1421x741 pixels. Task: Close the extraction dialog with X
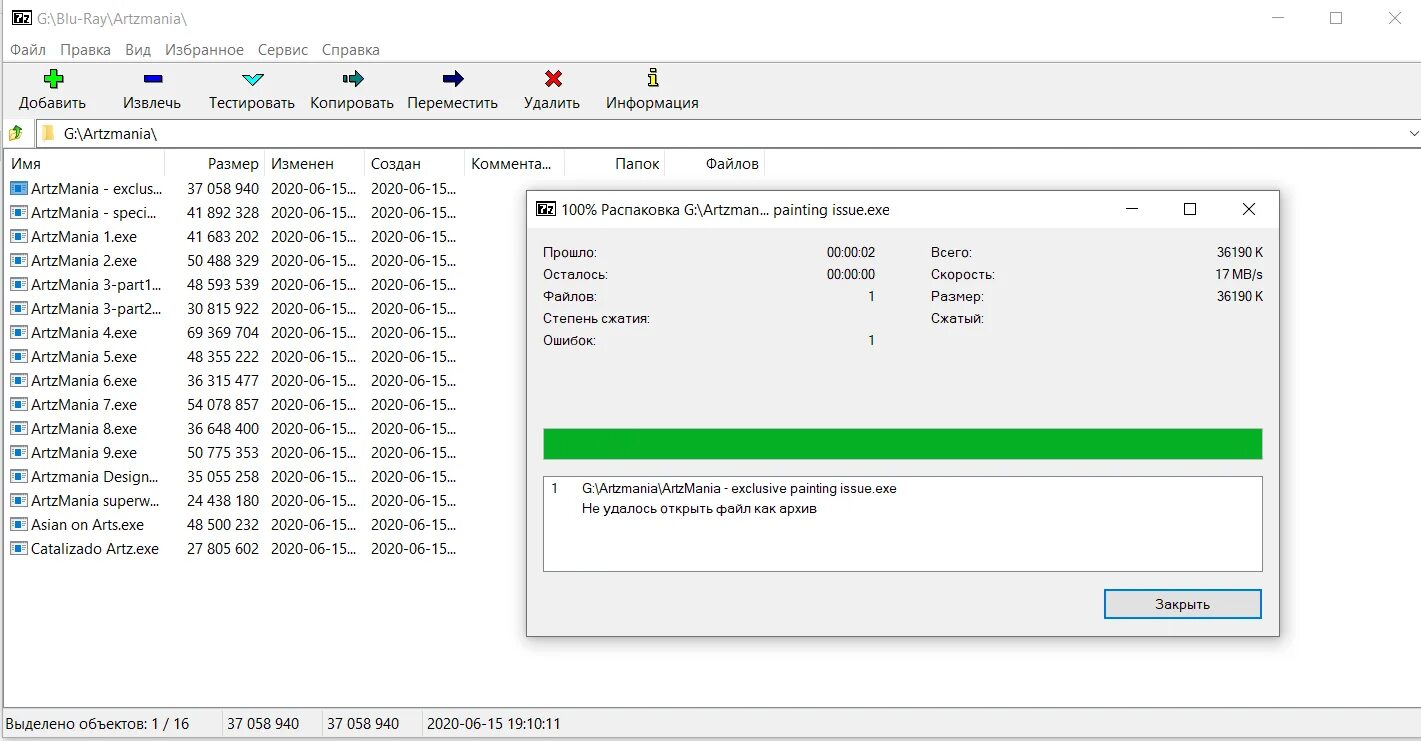(1248, 209)
